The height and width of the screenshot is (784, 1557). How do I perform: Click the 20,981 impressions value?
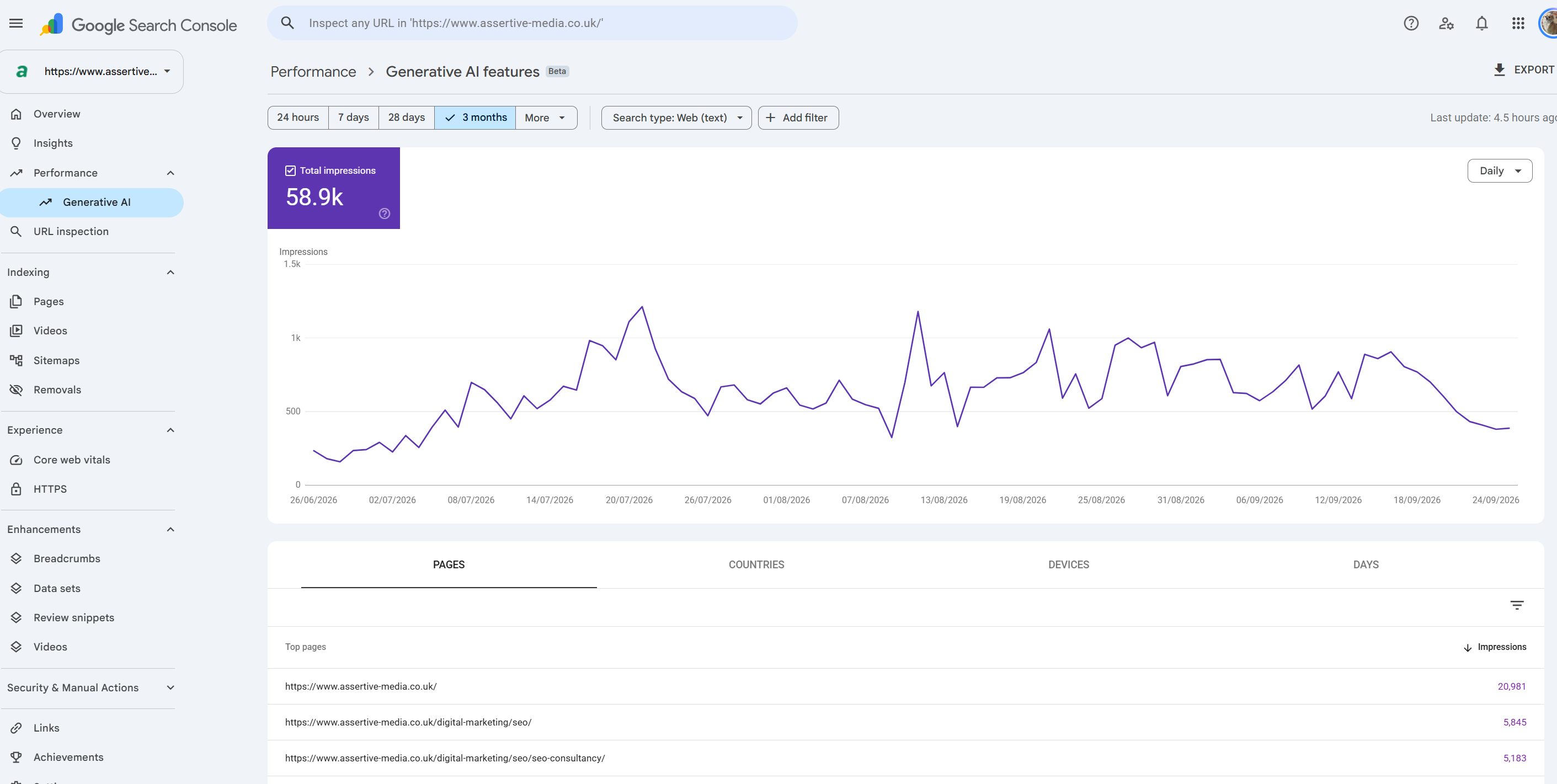tap(1511, 686)
